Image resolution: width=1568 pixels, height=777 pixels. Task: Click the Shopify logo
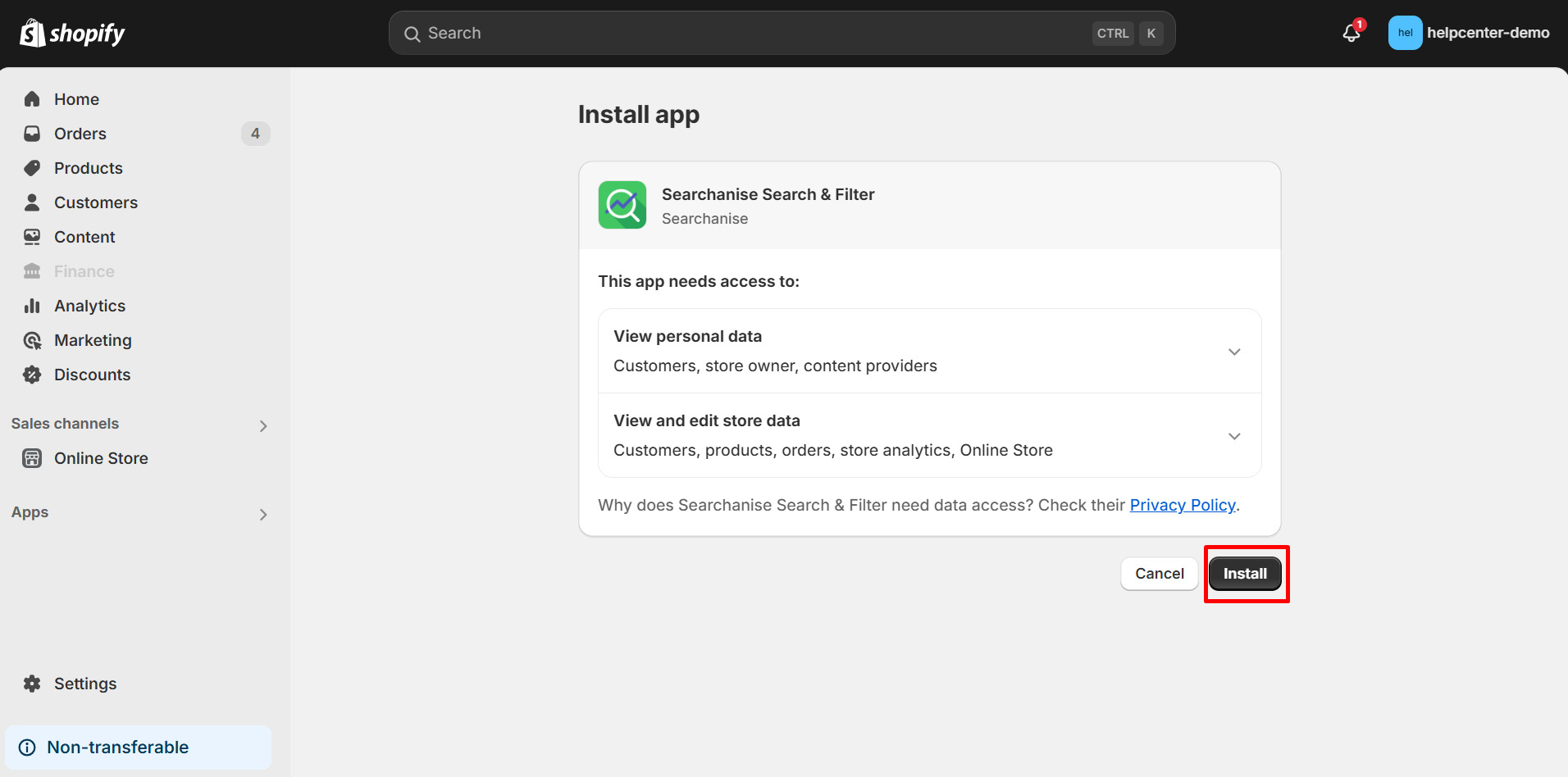[x=71, y=33]
